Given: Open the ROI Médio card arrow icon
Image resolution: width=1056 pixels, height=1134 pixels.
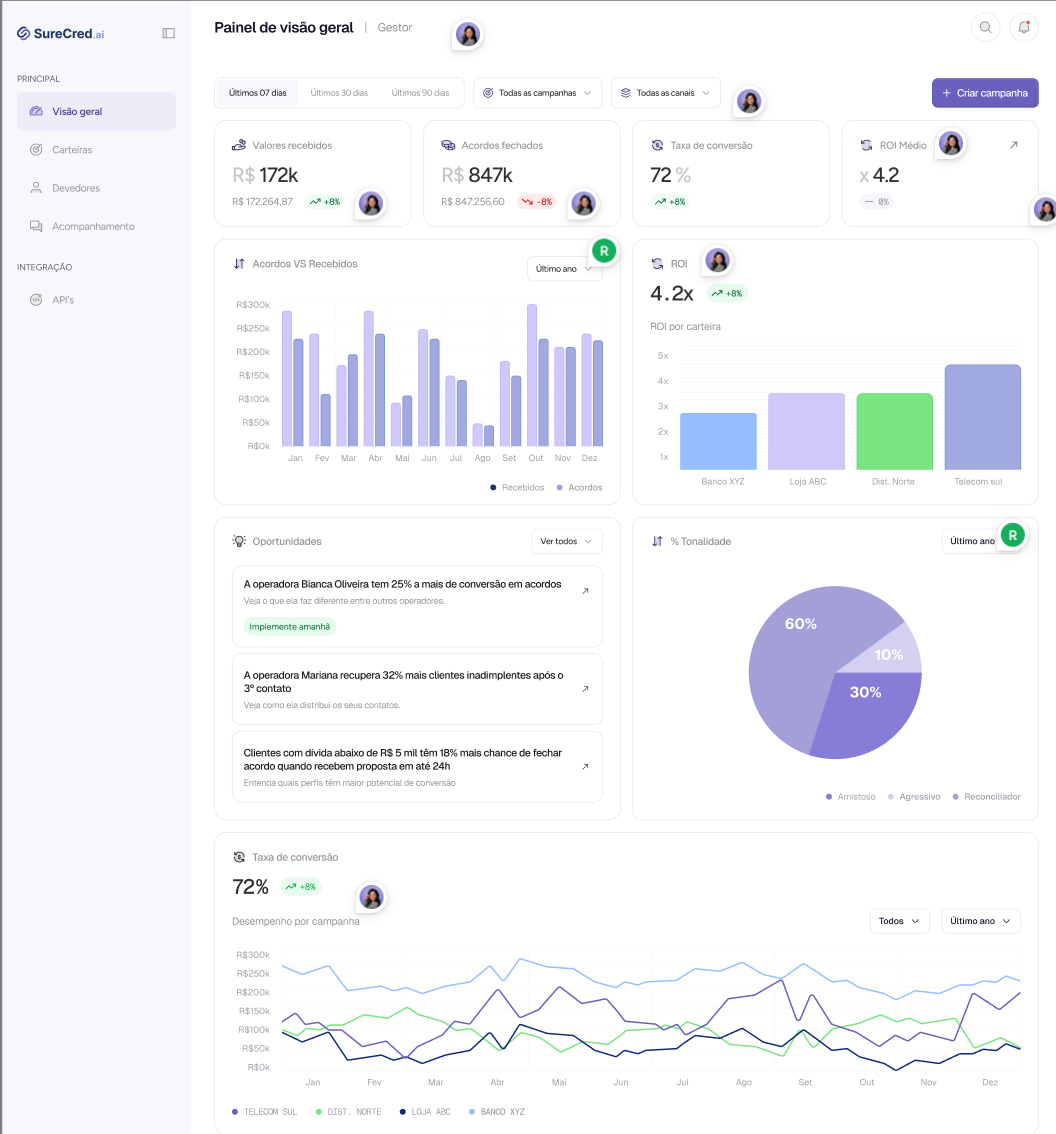Looking at the screenshot, I should [x=1013, y=145].
